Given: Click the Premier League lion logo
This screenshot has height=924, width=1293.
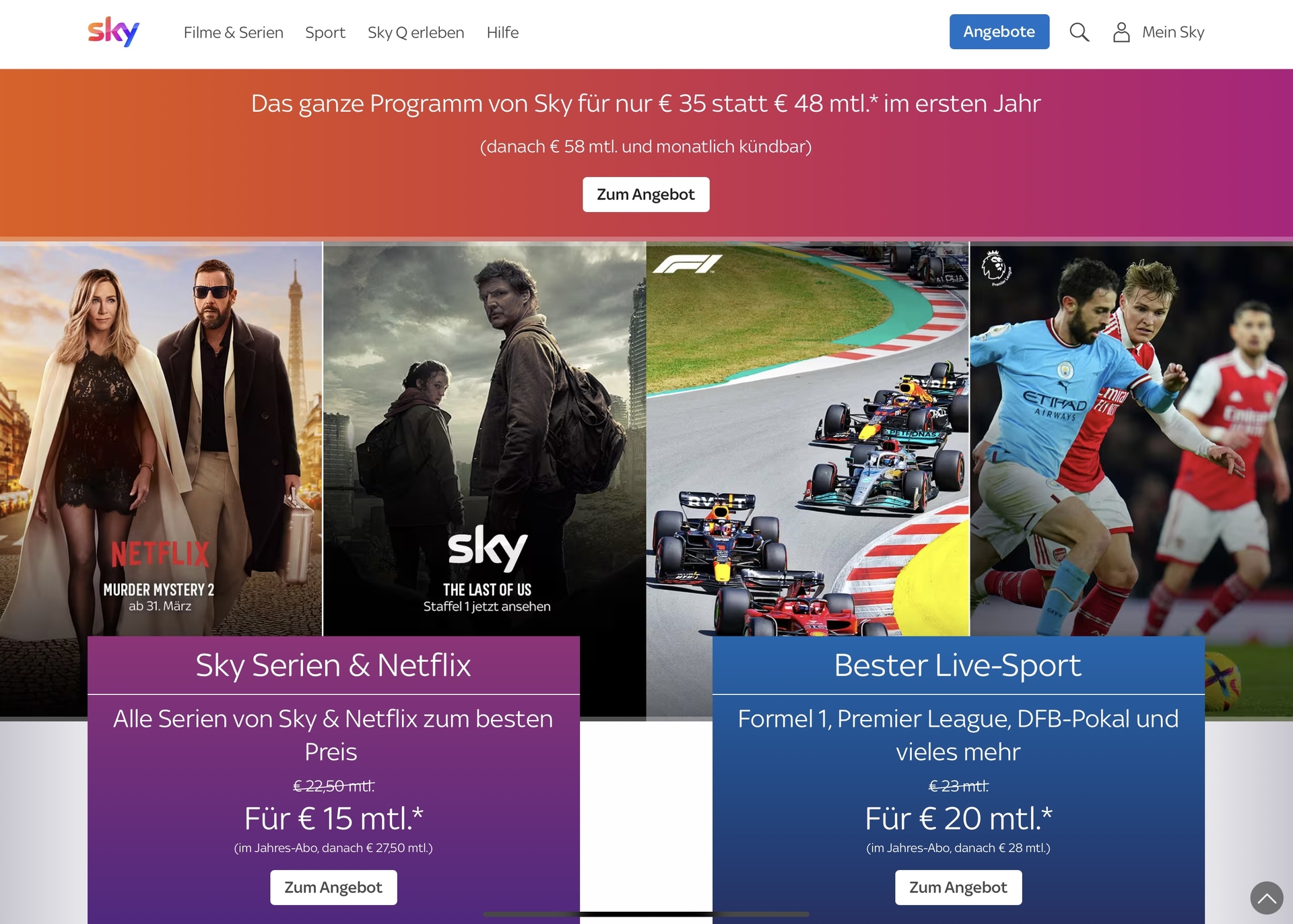Looking at the screenshot, I should click(995, 267).
